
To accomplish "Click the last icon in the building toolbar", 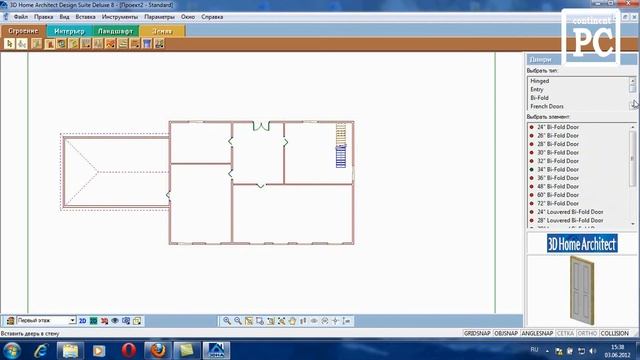I will (159, 43).
